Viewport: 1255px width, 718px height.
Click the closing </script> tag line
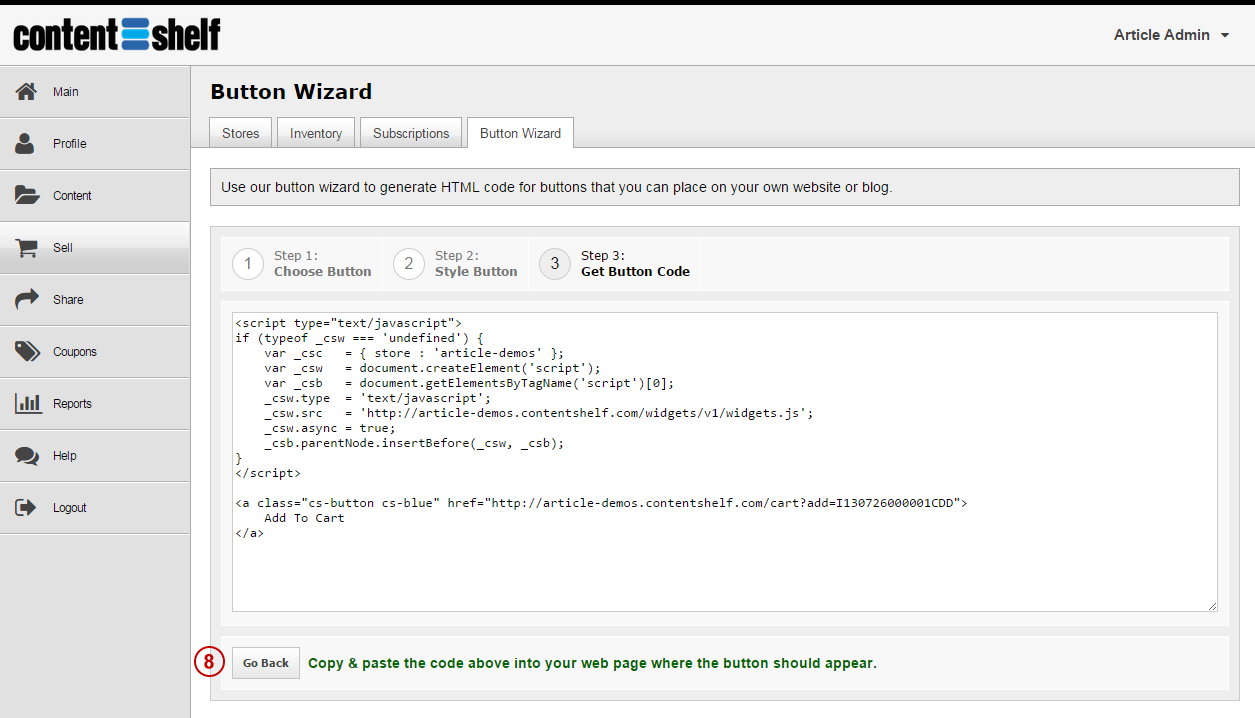268,473
